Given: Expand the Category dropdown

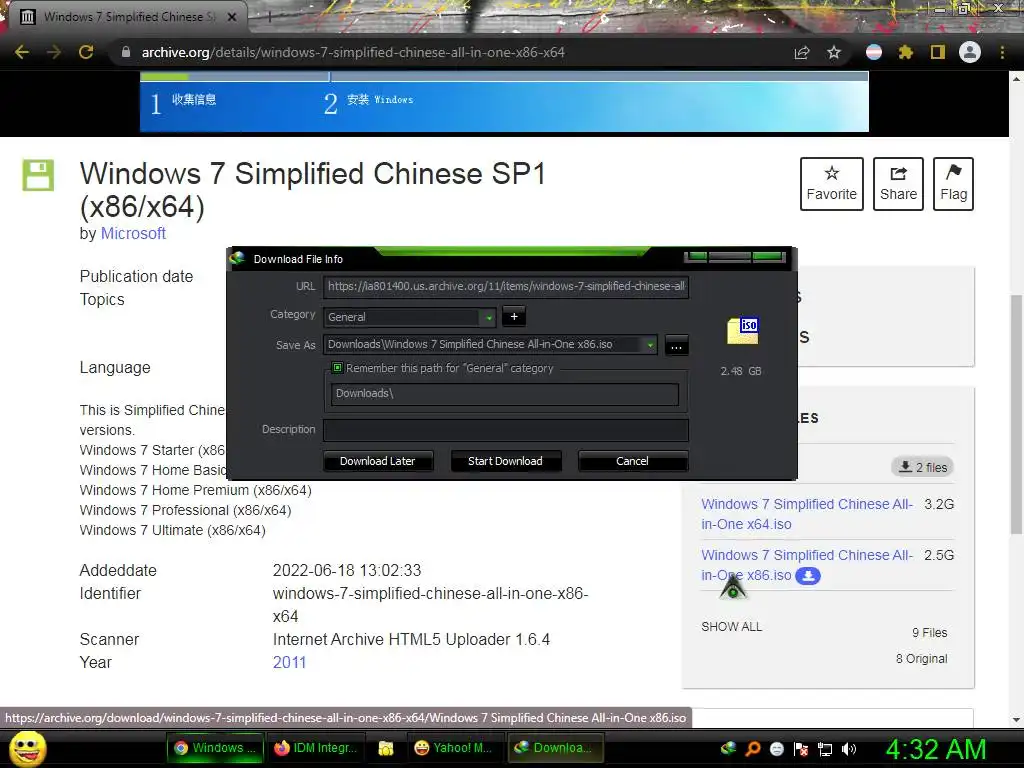Looking at the screenshot, I should (x=488, y=317).
